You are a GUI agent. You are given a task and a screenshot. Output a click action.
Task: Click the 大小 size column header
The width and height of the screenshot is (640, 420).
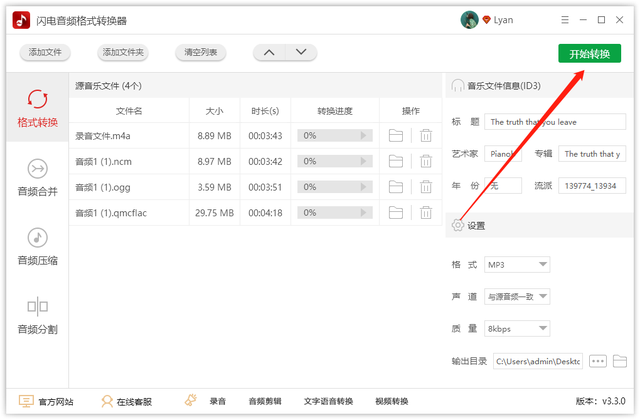(x=214, y=111)
